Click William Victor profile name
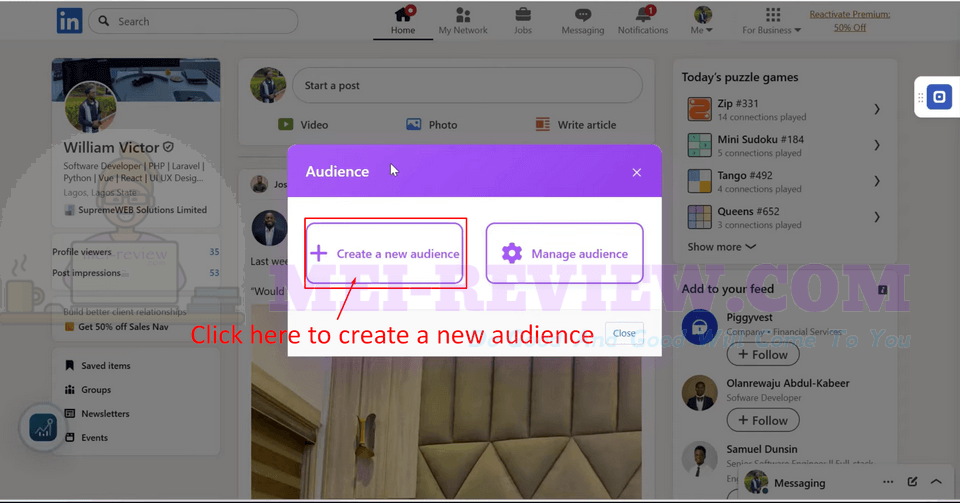The image size is (960, 503). click(111, 147)
